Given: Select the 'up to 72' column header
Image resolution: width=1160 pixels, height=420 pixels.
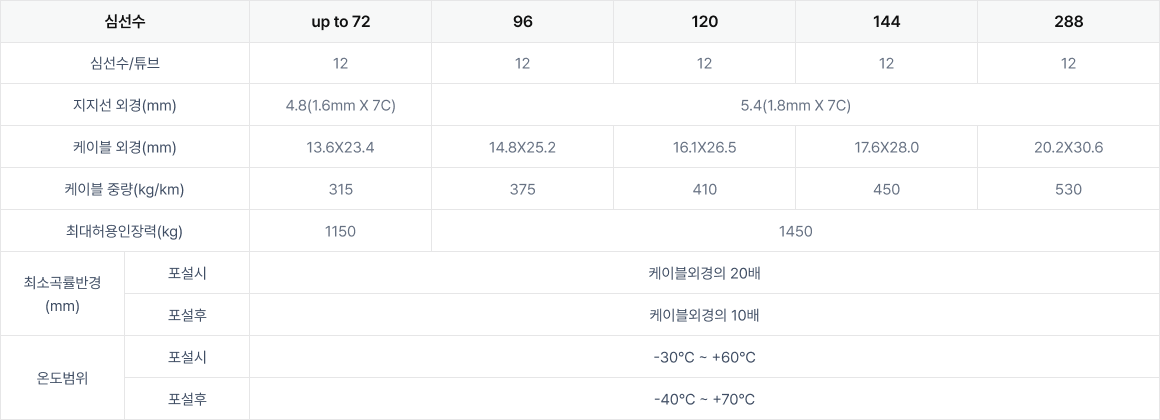Looking at the screenshot, I should 340,21.
